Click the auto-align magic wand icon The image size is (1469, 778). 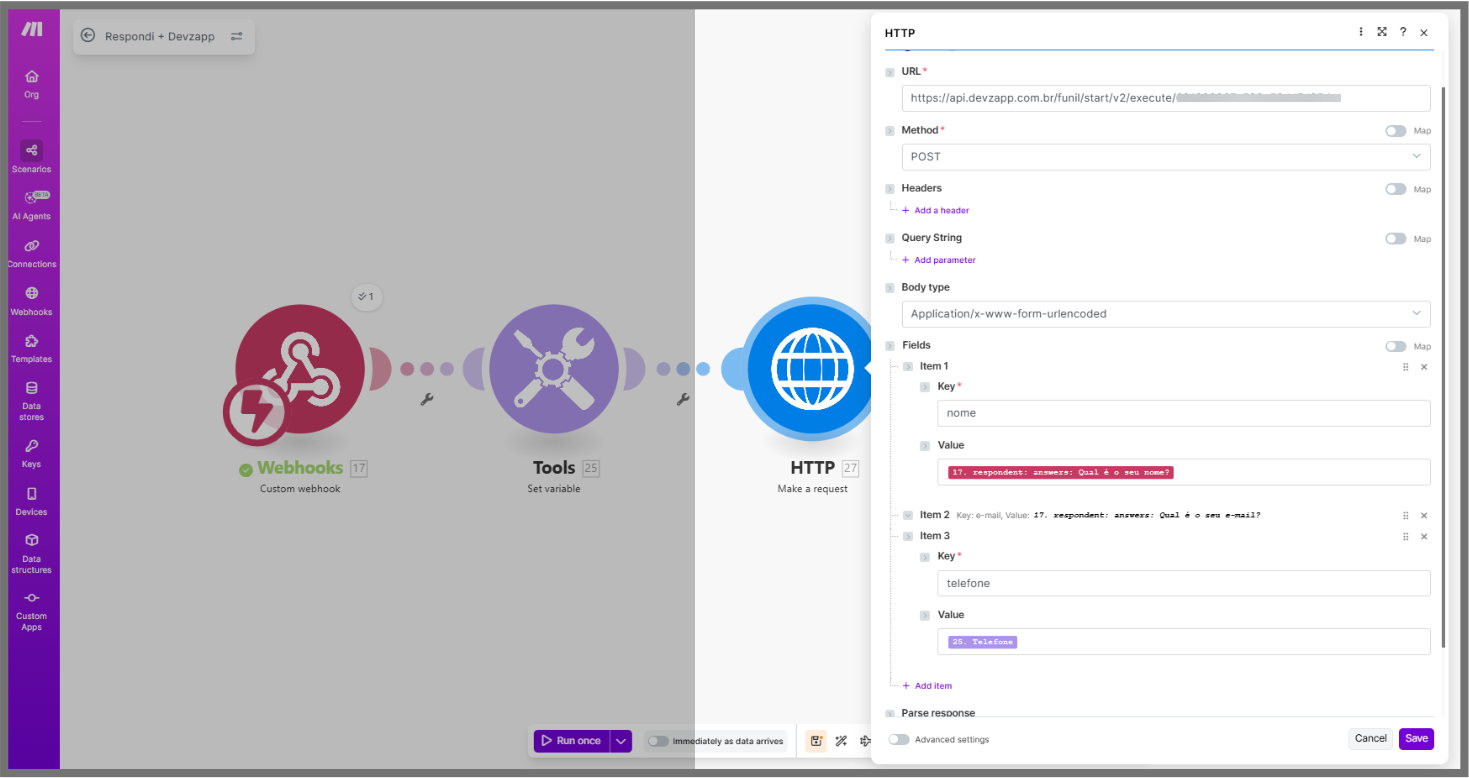point(841,741)
